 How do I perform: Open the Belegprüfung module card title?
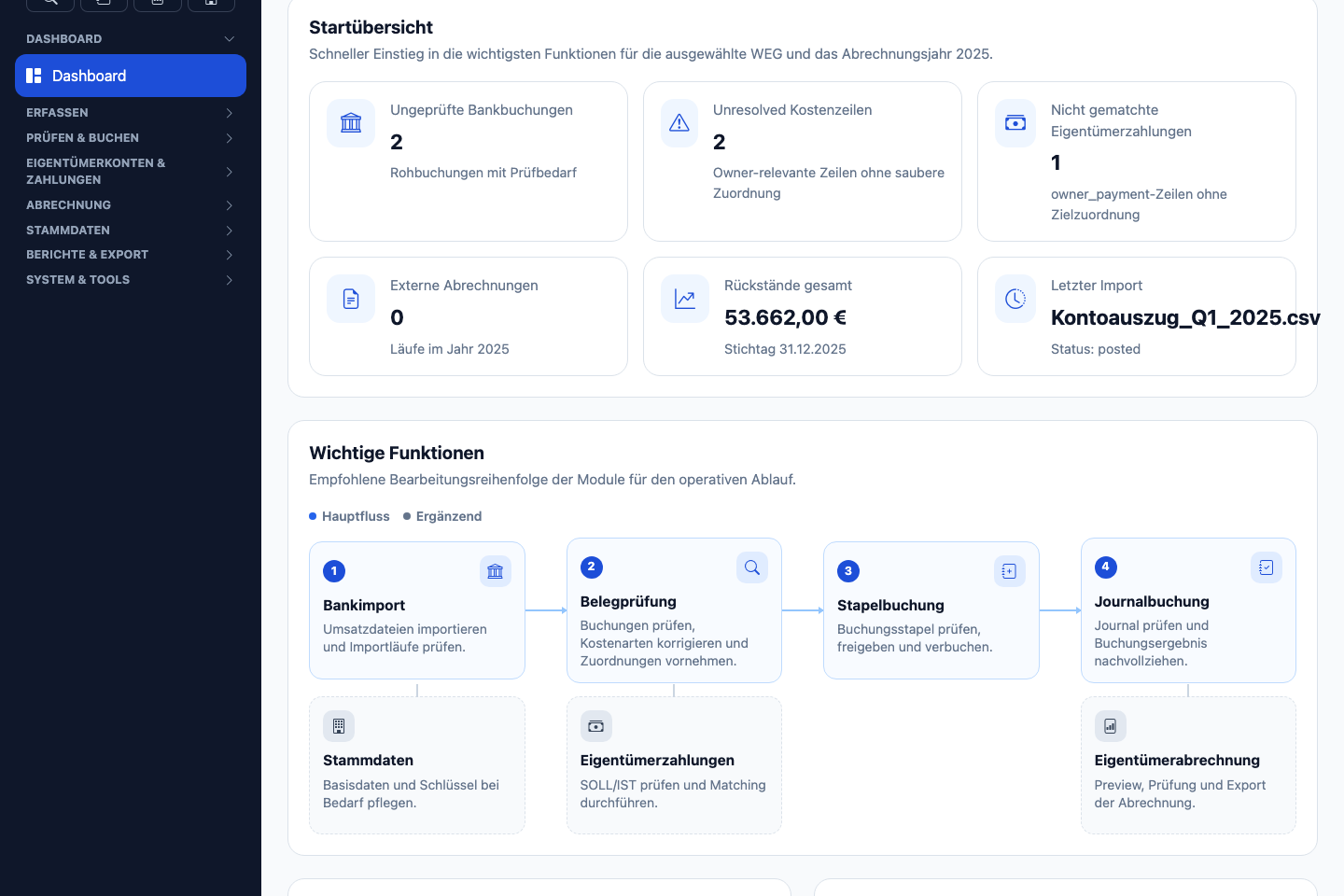click(x=628, y=602)
